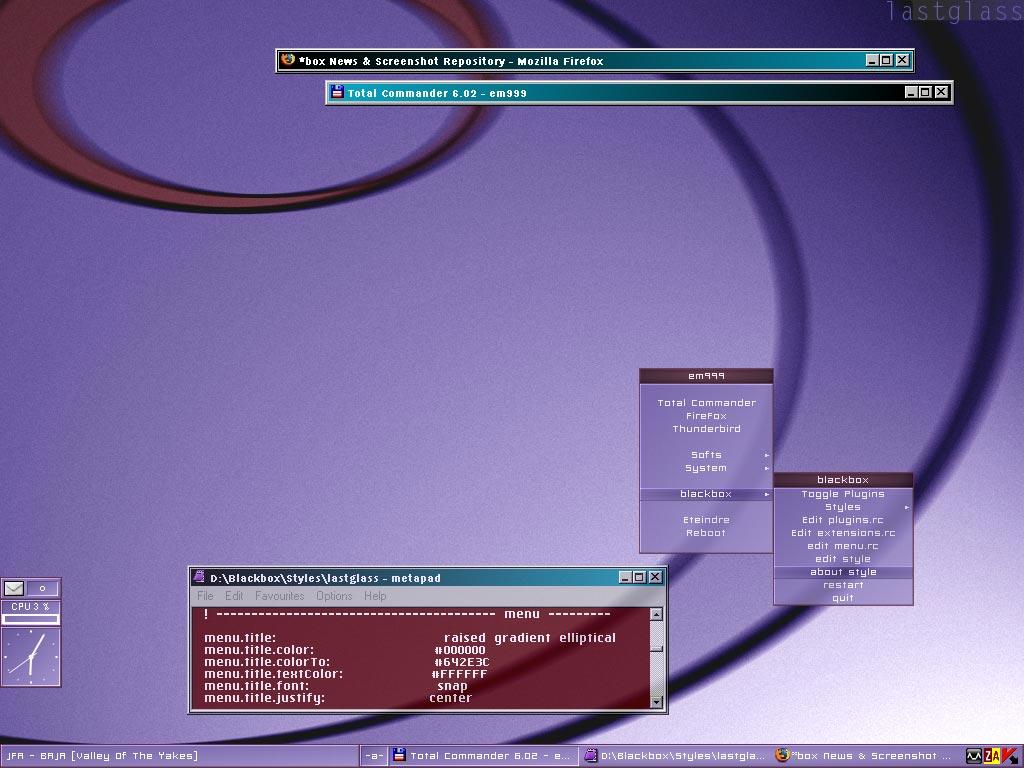Open the mail envelope icon in the desktop widget
Viewport: 1024px width, 768px height.
(14, 588)
